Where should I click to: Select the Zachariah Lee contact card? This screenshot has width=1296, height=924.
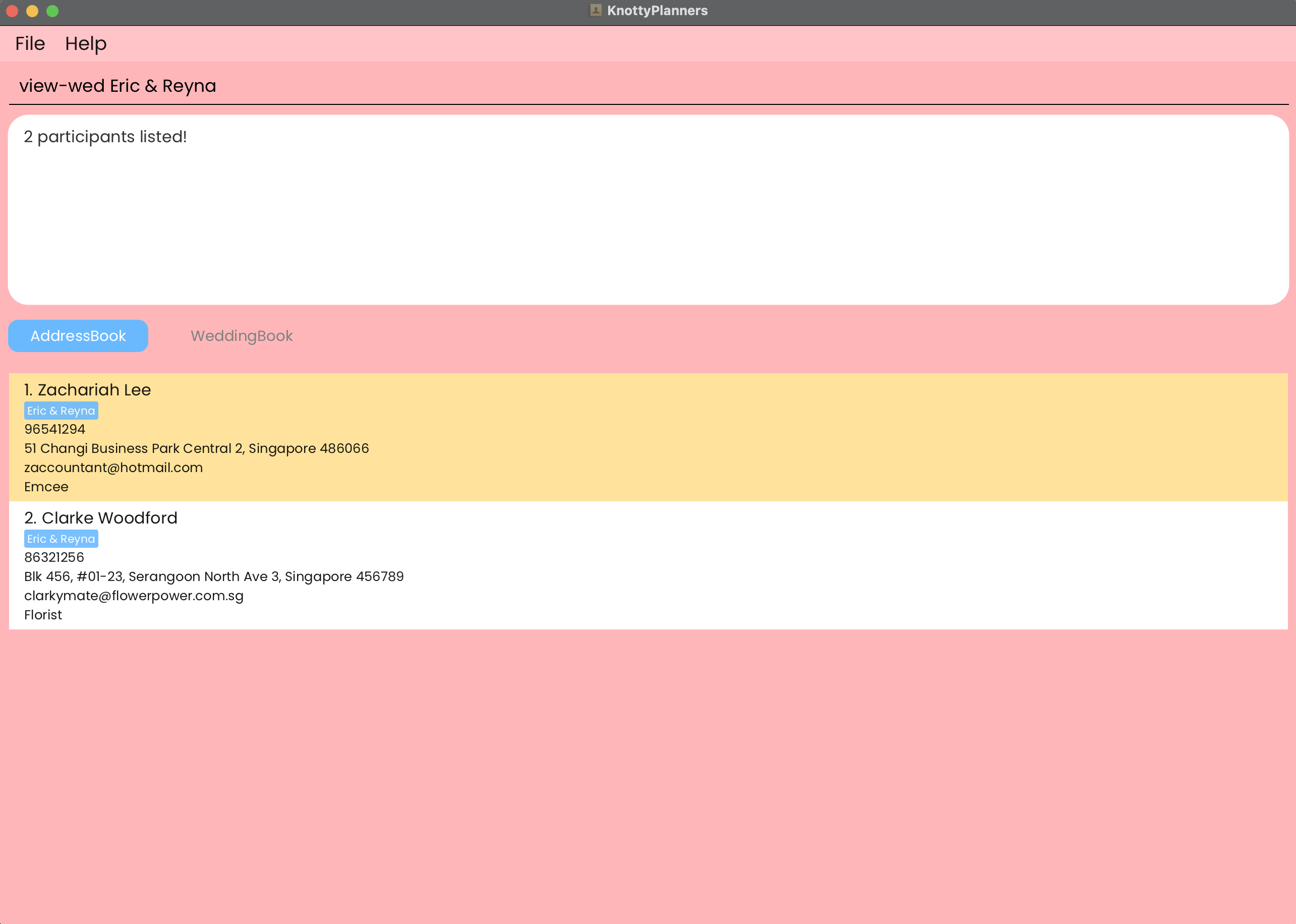click(647, 437)
